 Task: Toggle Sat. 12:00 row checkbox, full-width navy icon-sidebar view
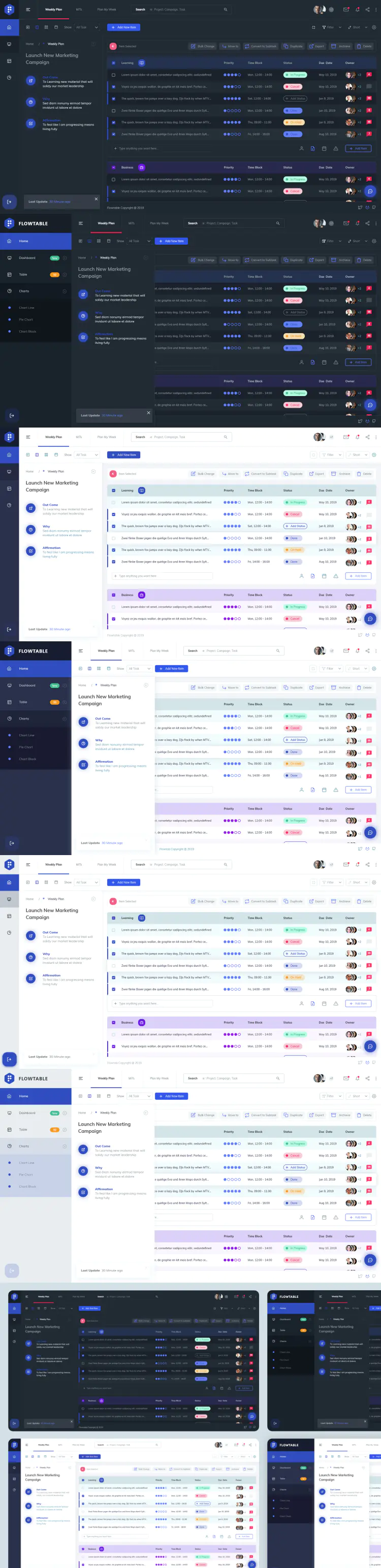113,526
